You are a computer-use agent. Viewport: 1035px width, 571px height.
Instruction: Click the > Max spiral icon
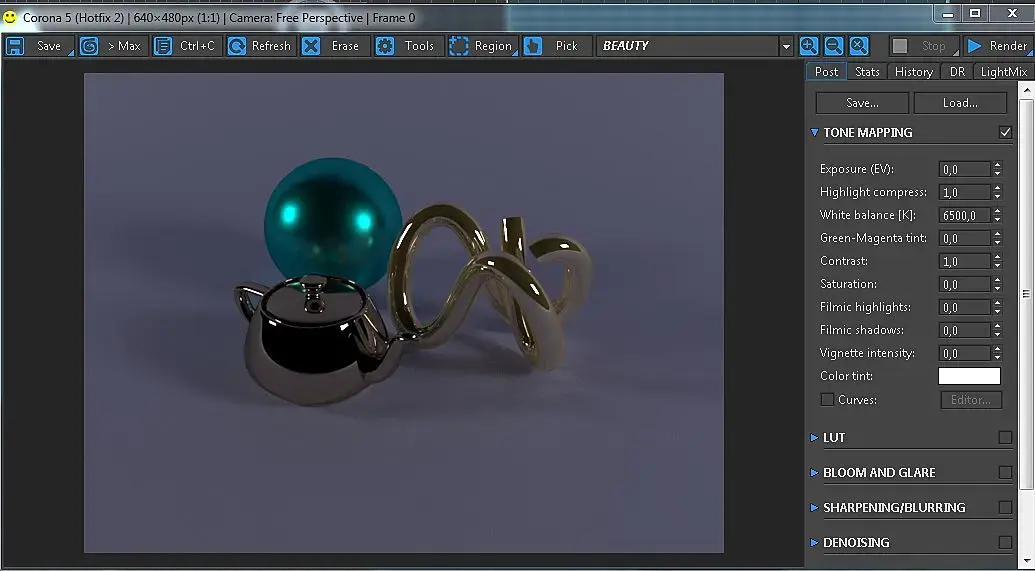(x=89, y=46)
